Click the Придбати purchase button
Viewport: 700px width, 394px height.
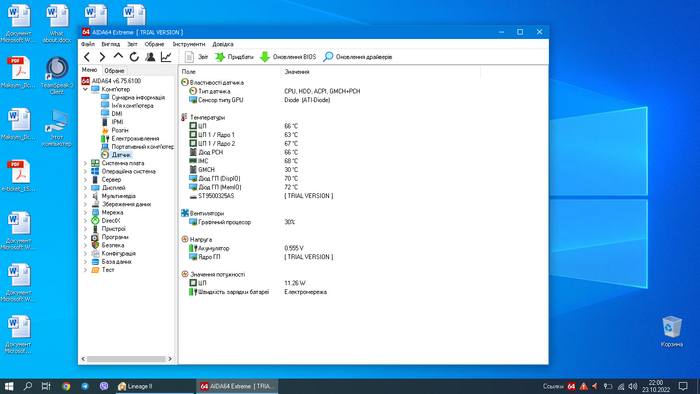point(234,57)
